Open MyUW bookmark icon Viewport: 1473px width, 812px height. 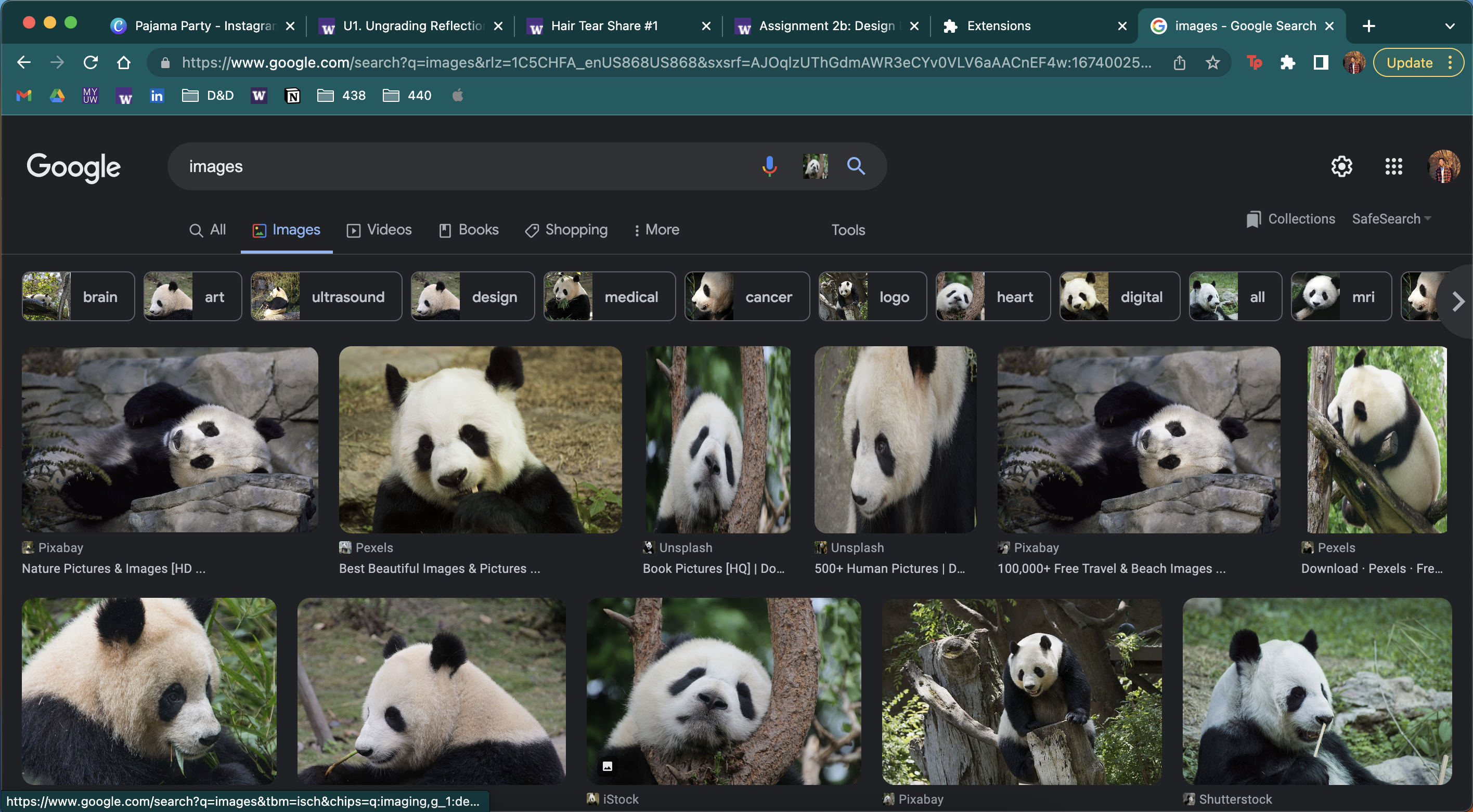tap(91, 96)
